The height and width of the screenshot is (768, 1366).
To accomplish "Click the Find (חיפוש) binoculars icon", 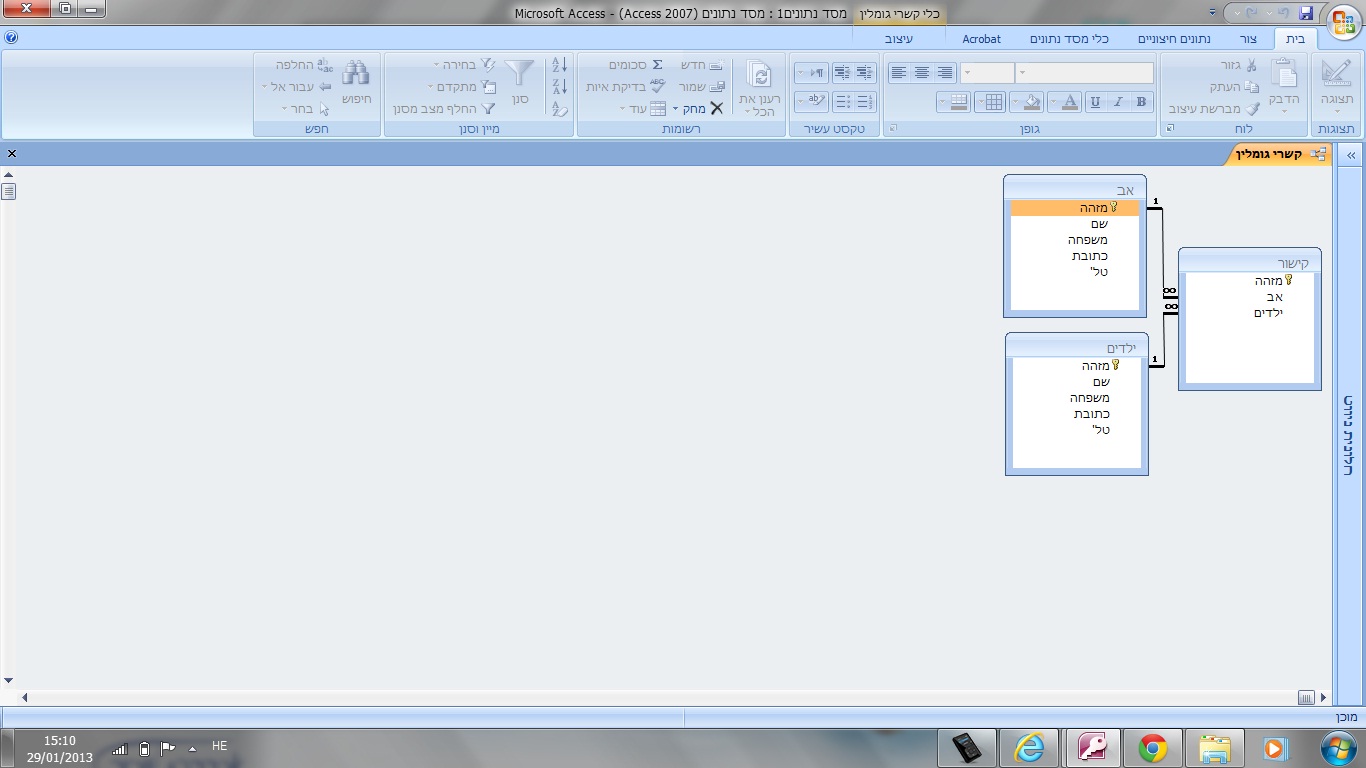I will pyautogui.click(x=356, y=74).
